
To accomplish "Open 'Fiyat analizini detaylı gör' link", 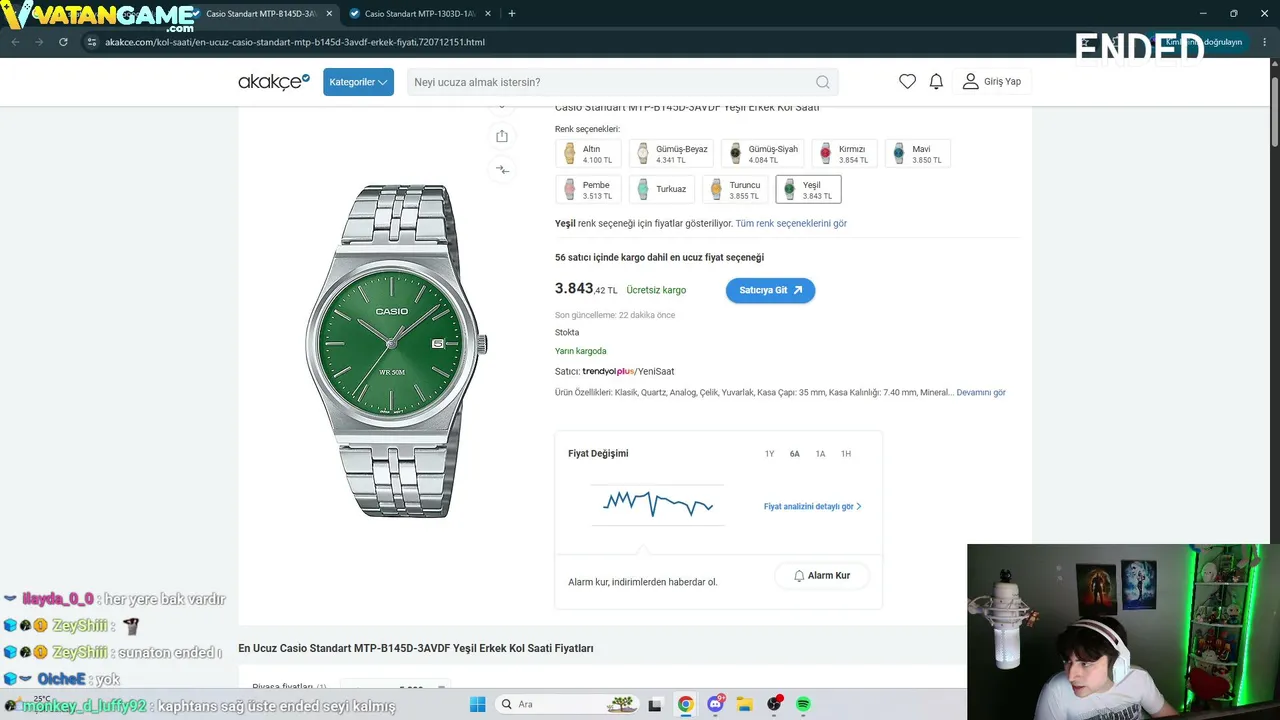I will [x=812, y=507].
